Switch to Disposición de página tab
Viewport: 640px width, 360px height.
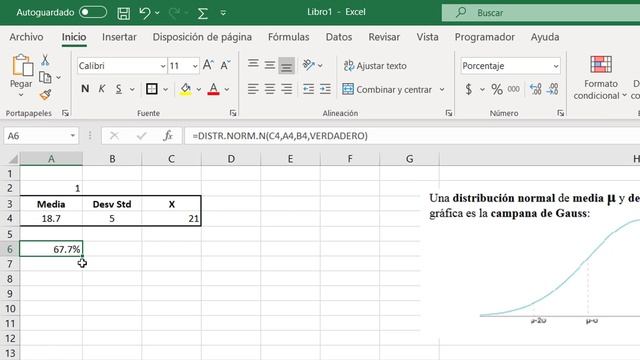click(202, 37)
